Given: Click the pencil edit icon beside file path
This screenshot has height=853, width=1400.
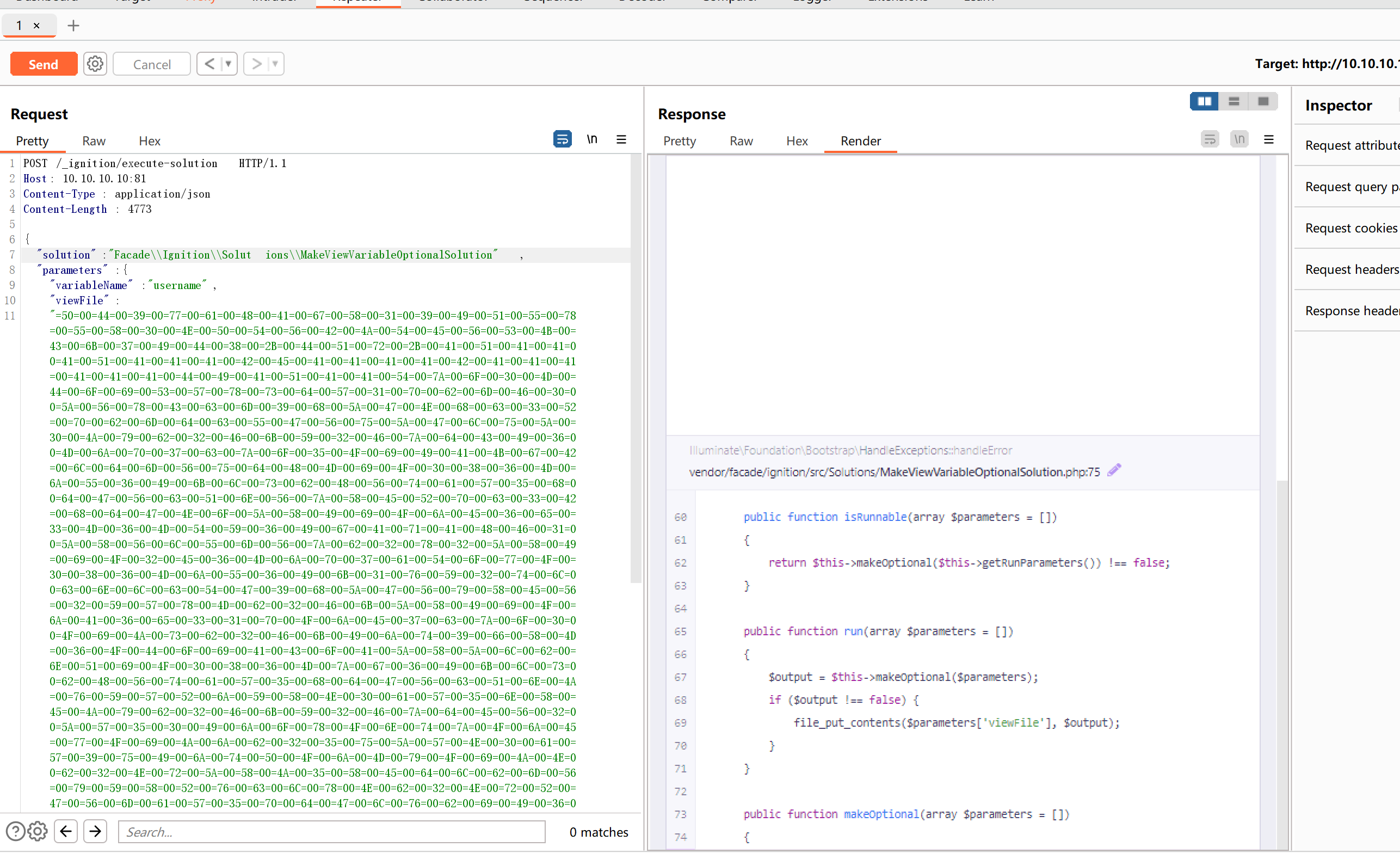Looking at the screenshot, I should coord(1114,470).
